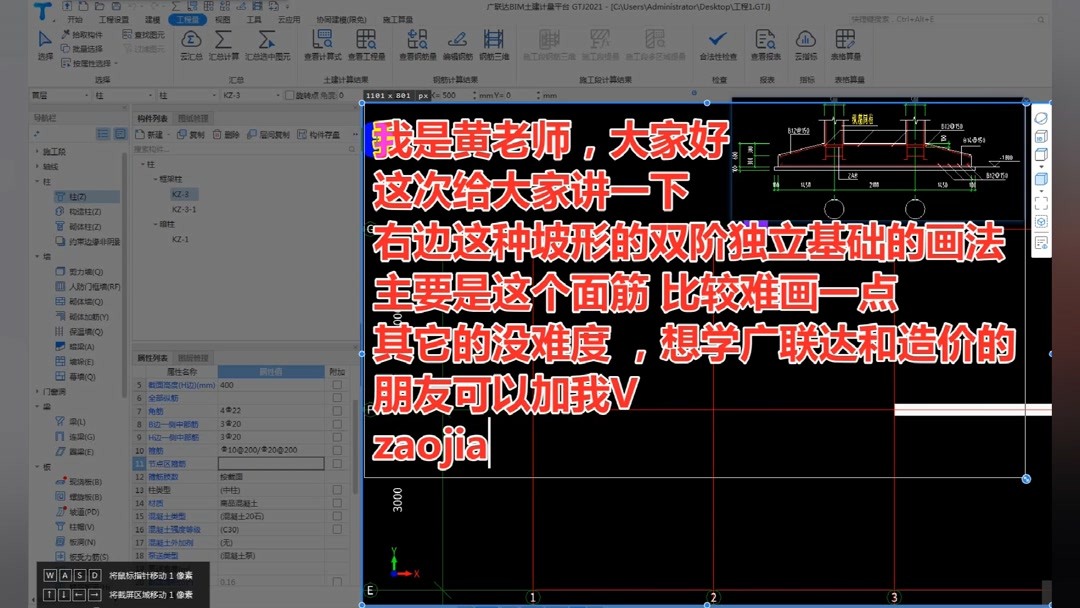
Task: Open the 首层 floor selector dropdown
Action: [x=86, y=94]
